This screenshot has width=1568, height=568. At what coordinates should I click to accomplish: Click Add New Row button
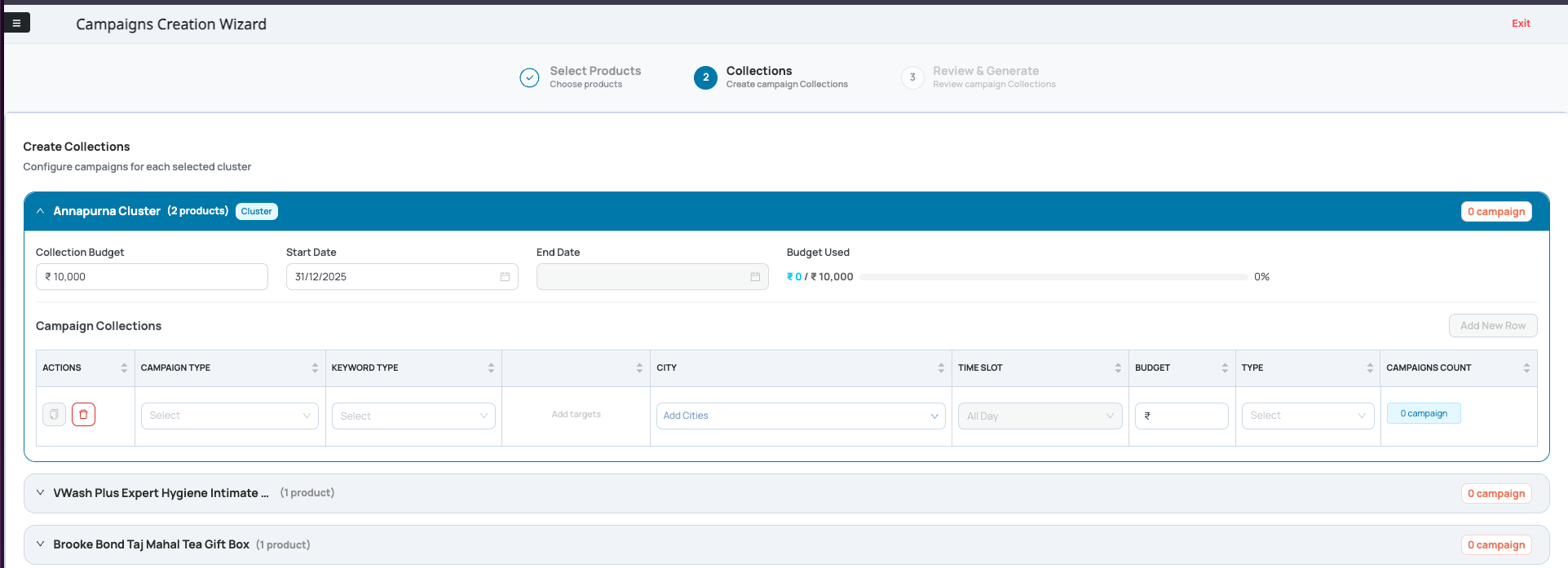coord(1493,326)
